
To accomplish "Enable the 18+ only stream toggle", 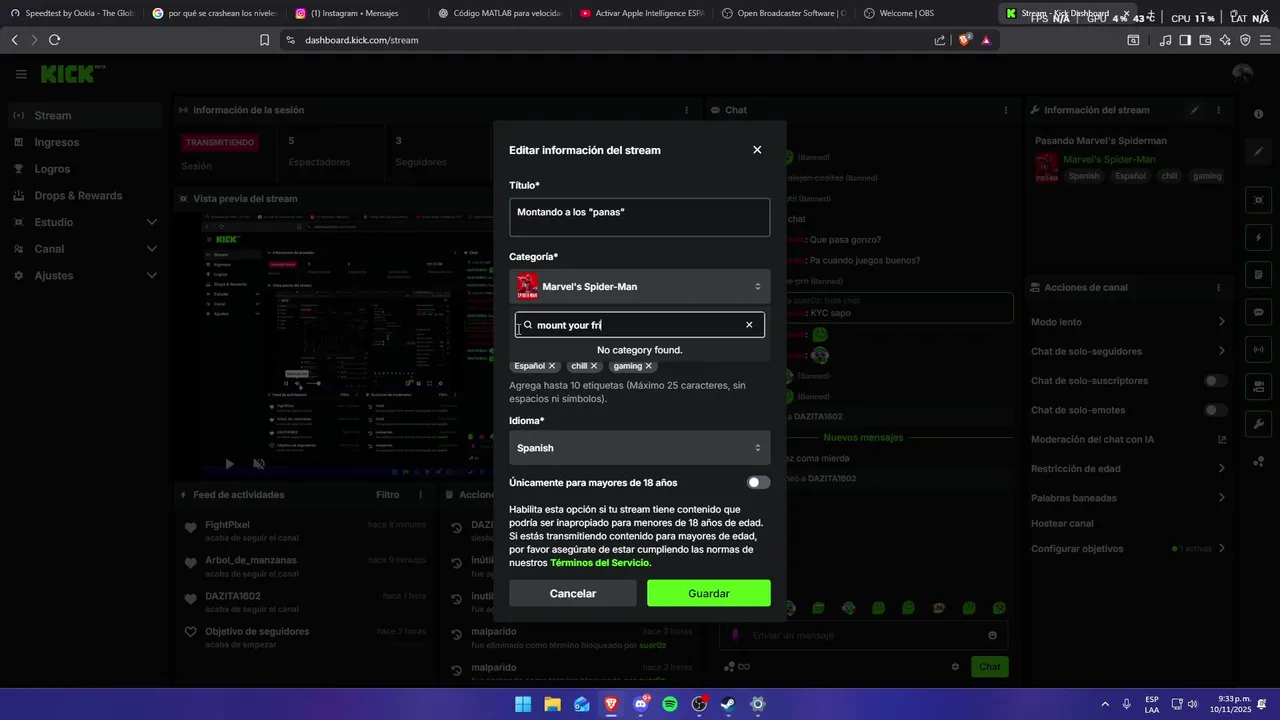I will coord(759,483).
